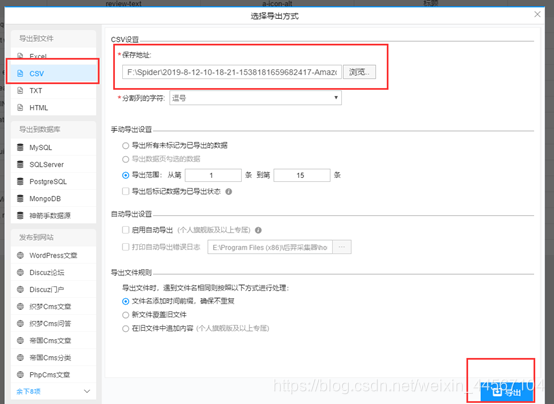Select 神箭手数据源 export option

pos(53,215)
